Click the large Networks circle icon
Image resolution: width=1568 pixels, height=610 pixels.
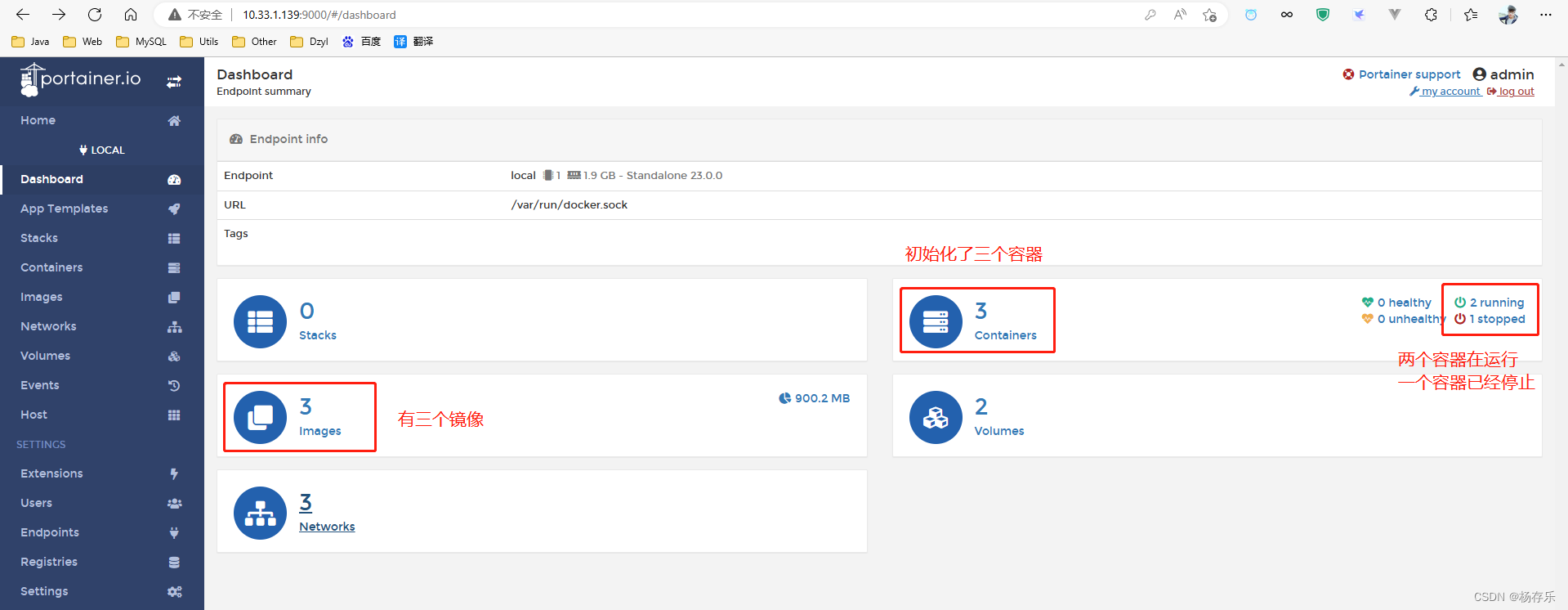(x=260, y=513)
